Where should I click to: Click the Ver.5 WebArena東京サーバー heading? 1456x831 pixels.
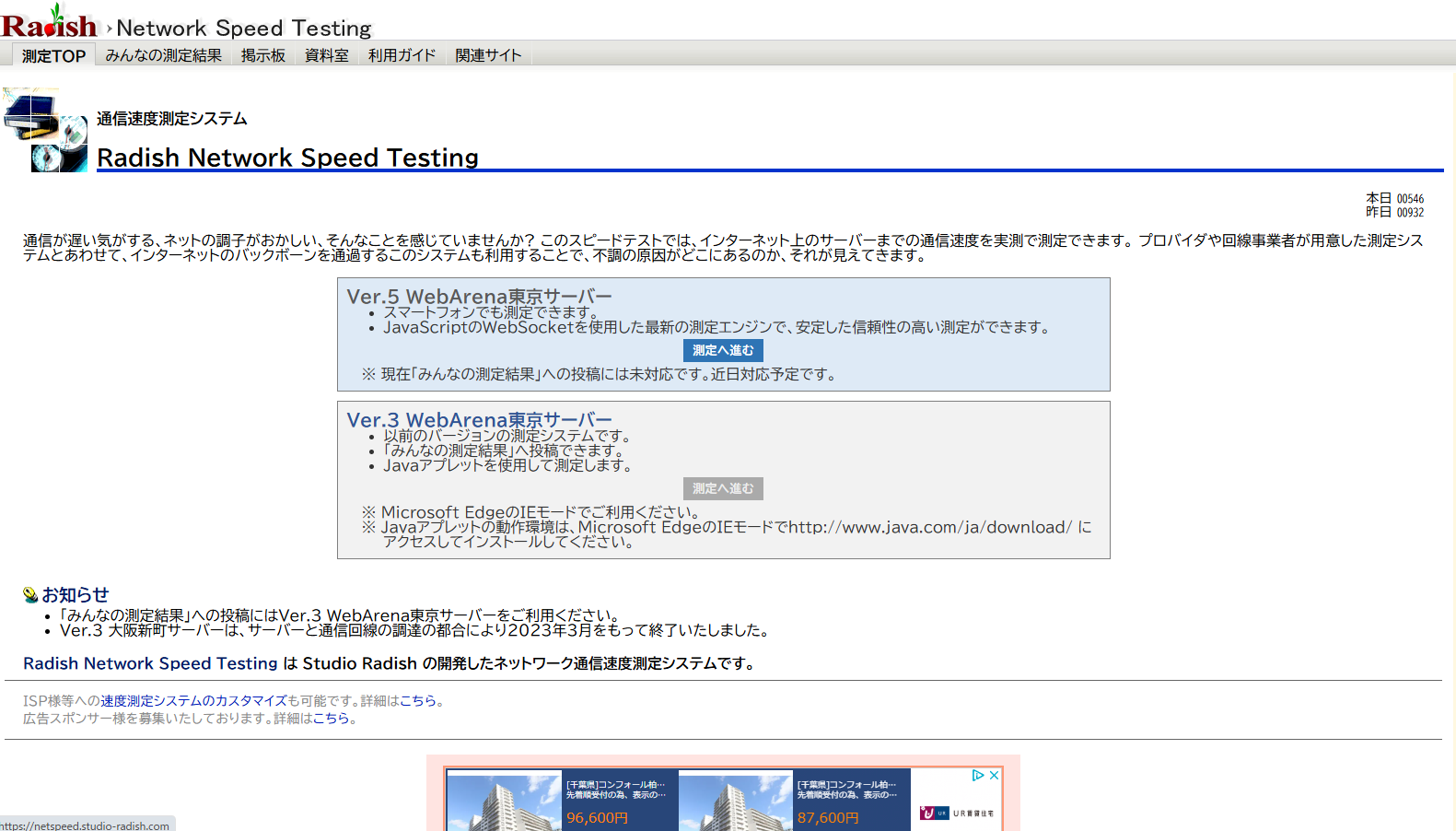click(479, 297)
